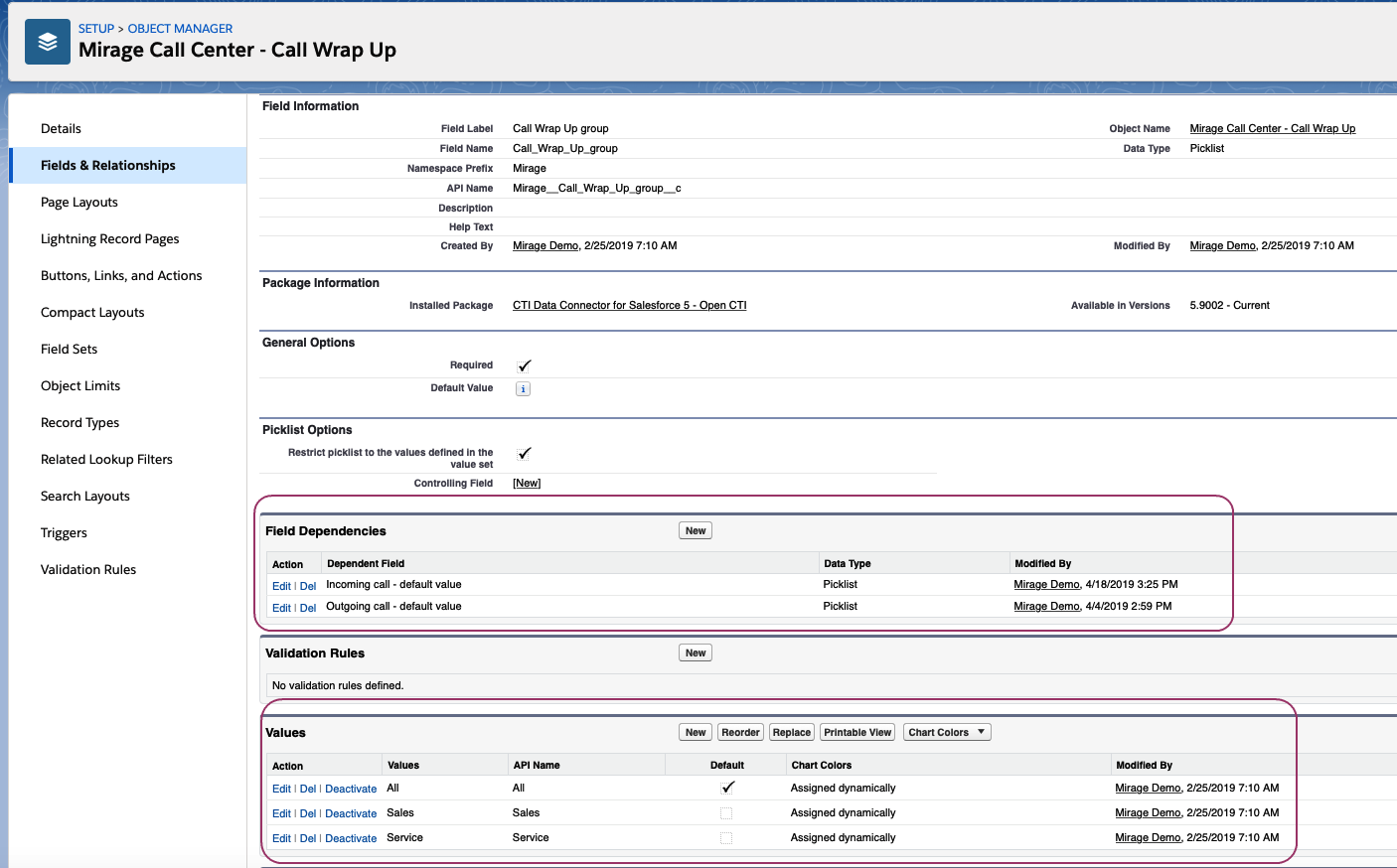The image size is (1397, 868).
Task: Click the Controlling Field [New] link
Action: point(527,484)
